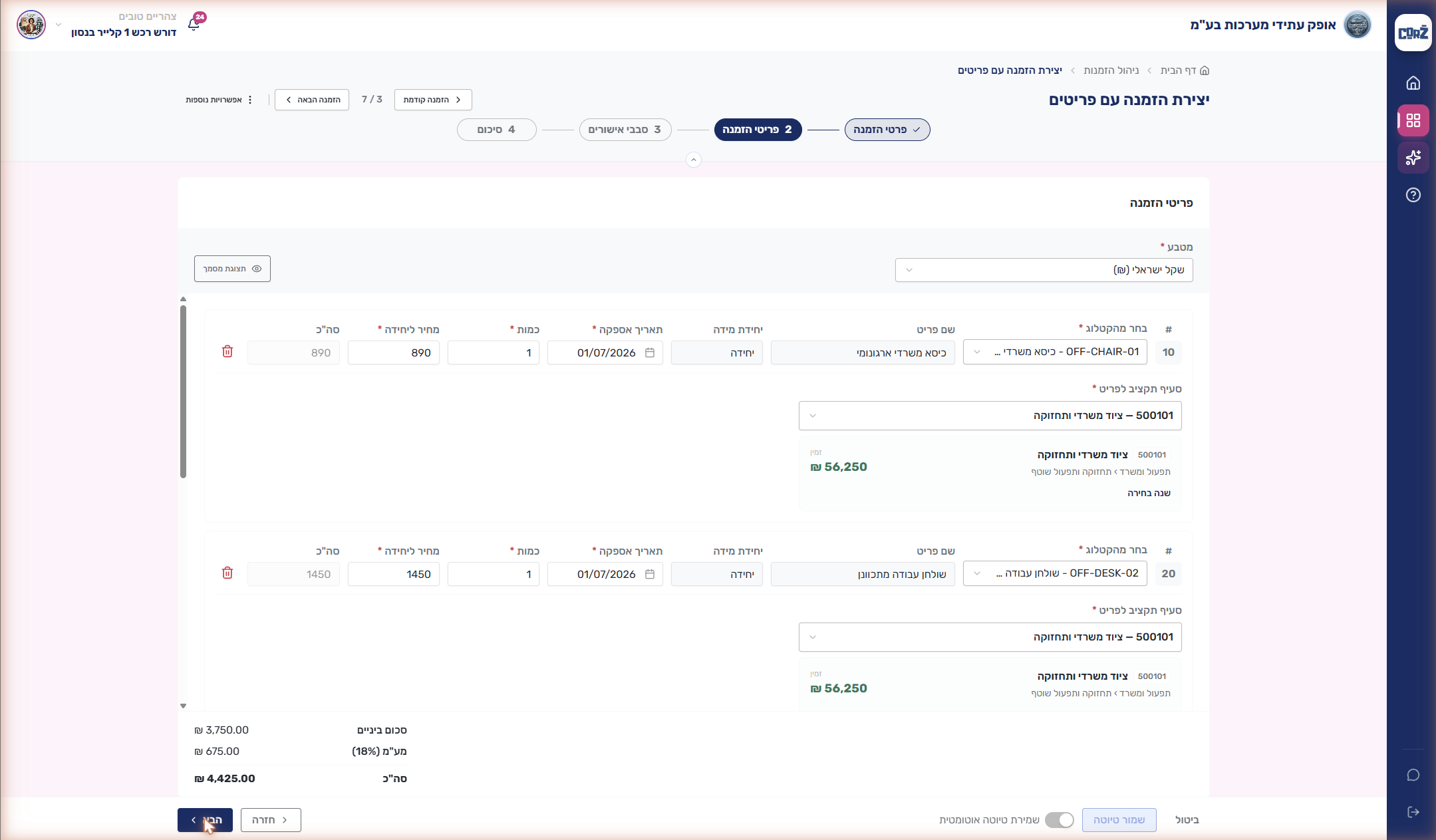
Task: Click דף הבית breadcrumb link
Action: tap(1178, 70)
